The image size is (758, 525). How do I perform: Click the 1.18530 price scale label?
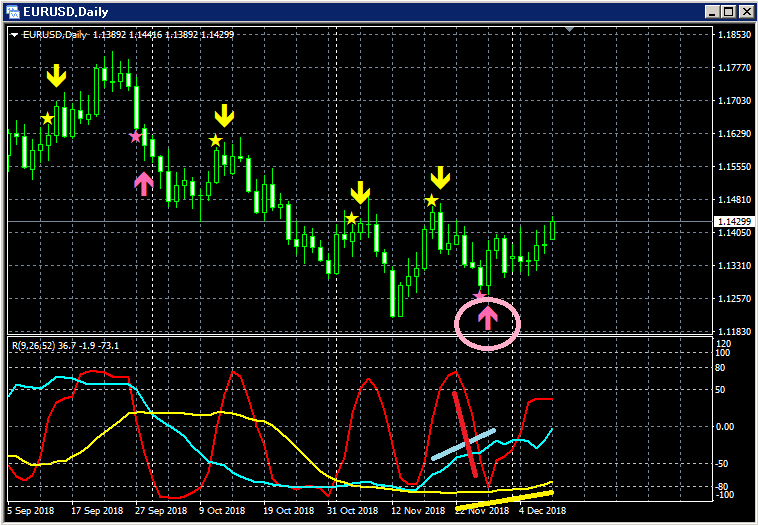click(x=734, y=35)
